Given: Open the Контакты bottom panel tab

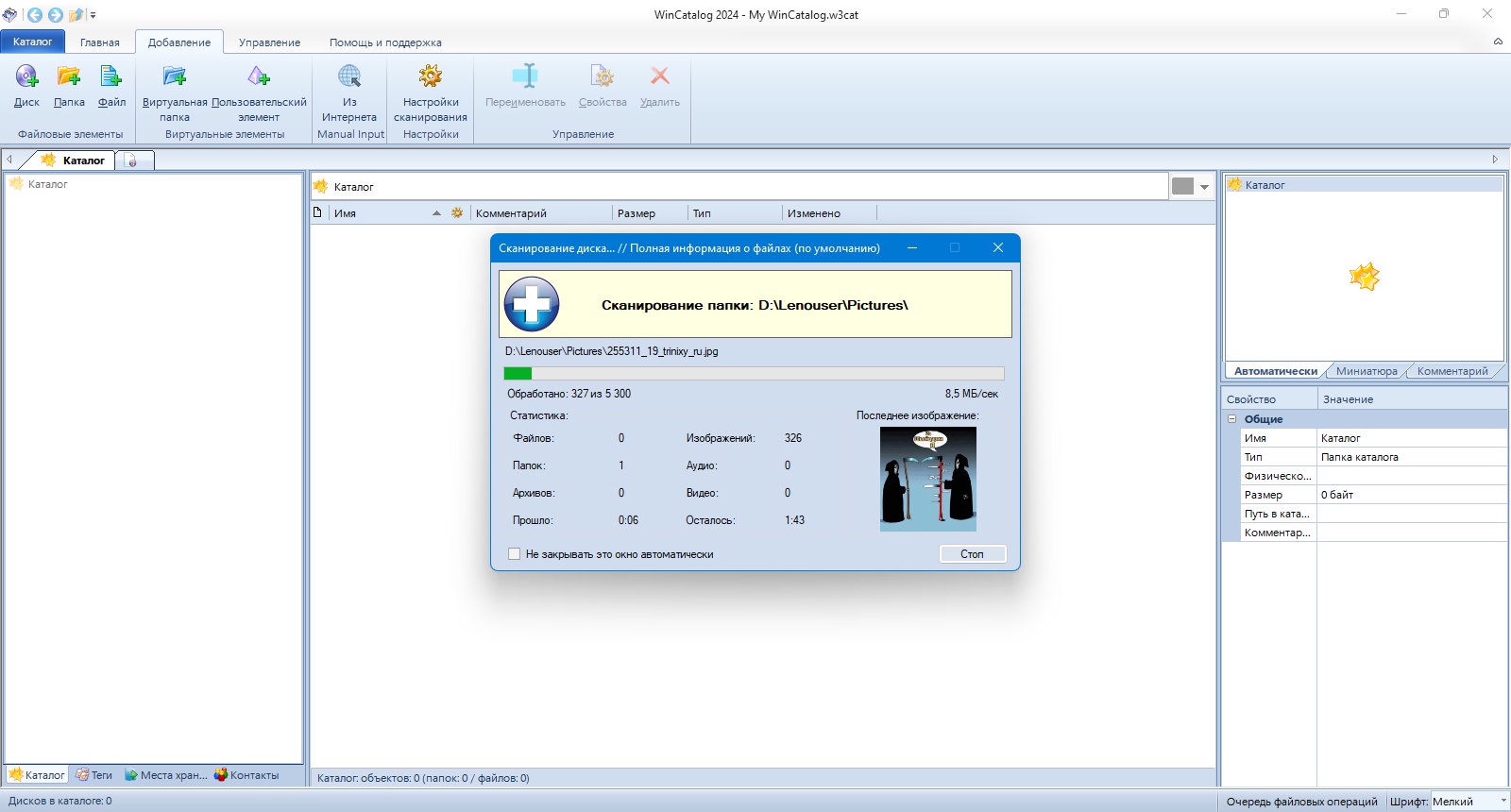Looking at the screenshot, I should 246,775.
